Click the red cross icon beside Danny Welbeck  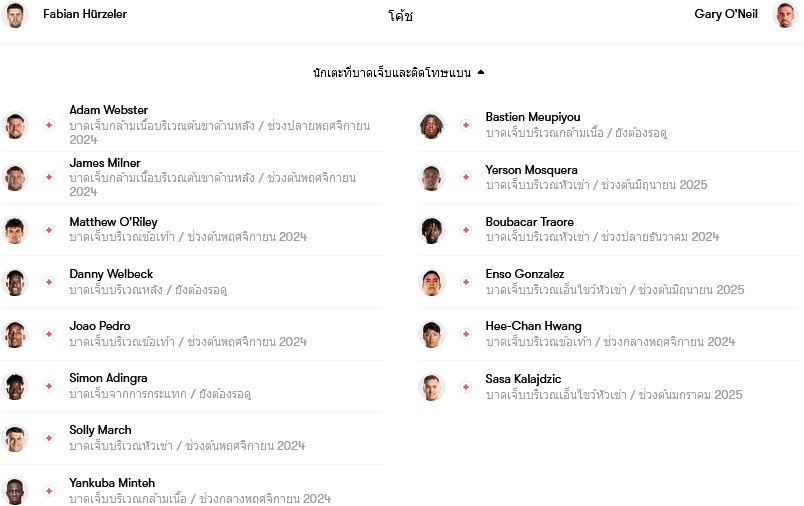click(49, 282)
